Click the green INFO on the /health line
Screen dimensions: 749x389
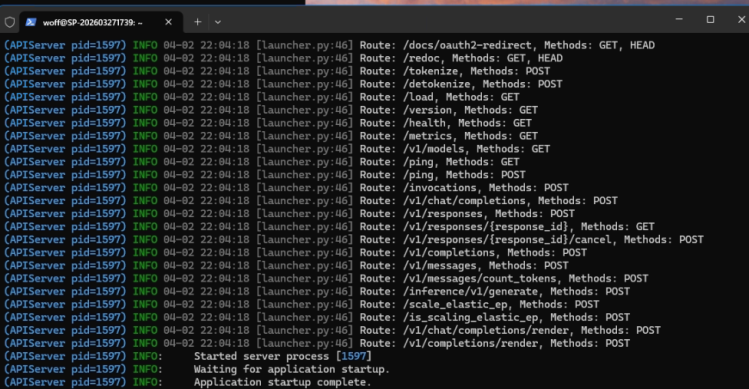tap(145, 123)
